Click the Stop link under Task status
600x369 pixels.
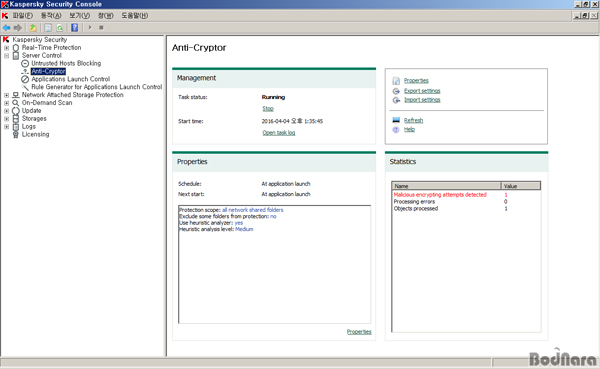(x=268, y=109)
